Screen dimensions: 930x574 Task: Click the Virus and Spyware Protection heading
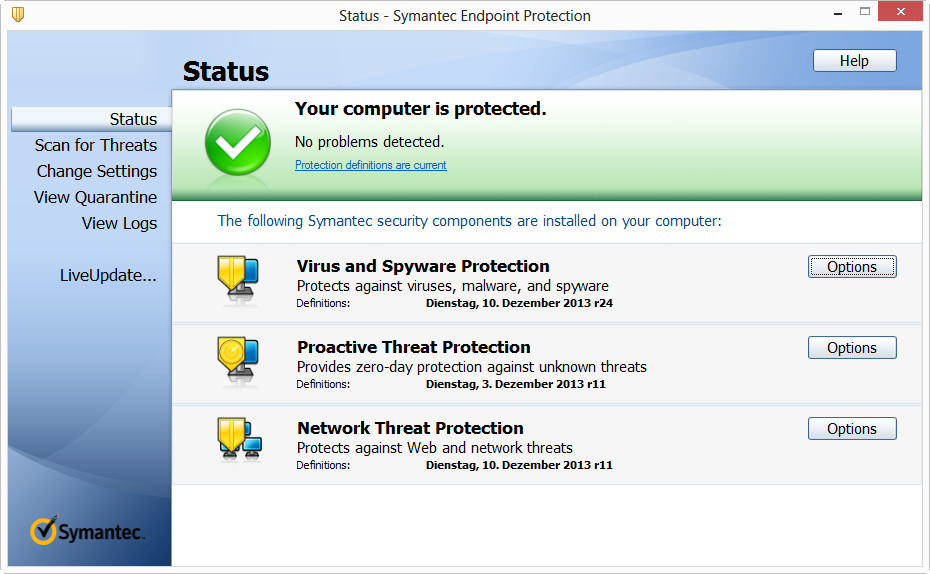pos(423,266)
